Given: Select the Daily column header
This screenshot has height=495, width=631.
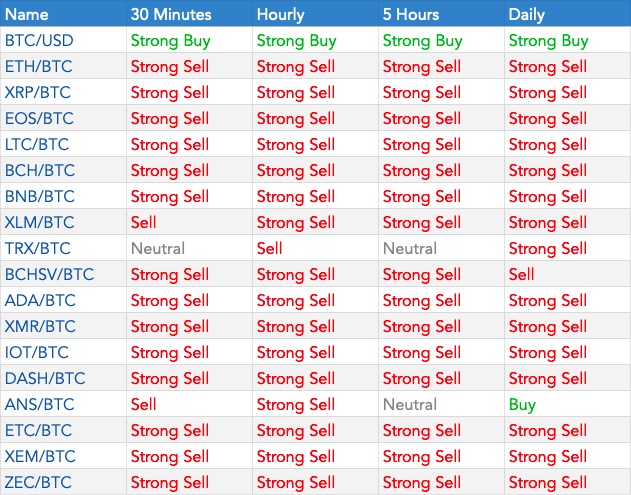Looking at the screenshot, I should (527, 15).
